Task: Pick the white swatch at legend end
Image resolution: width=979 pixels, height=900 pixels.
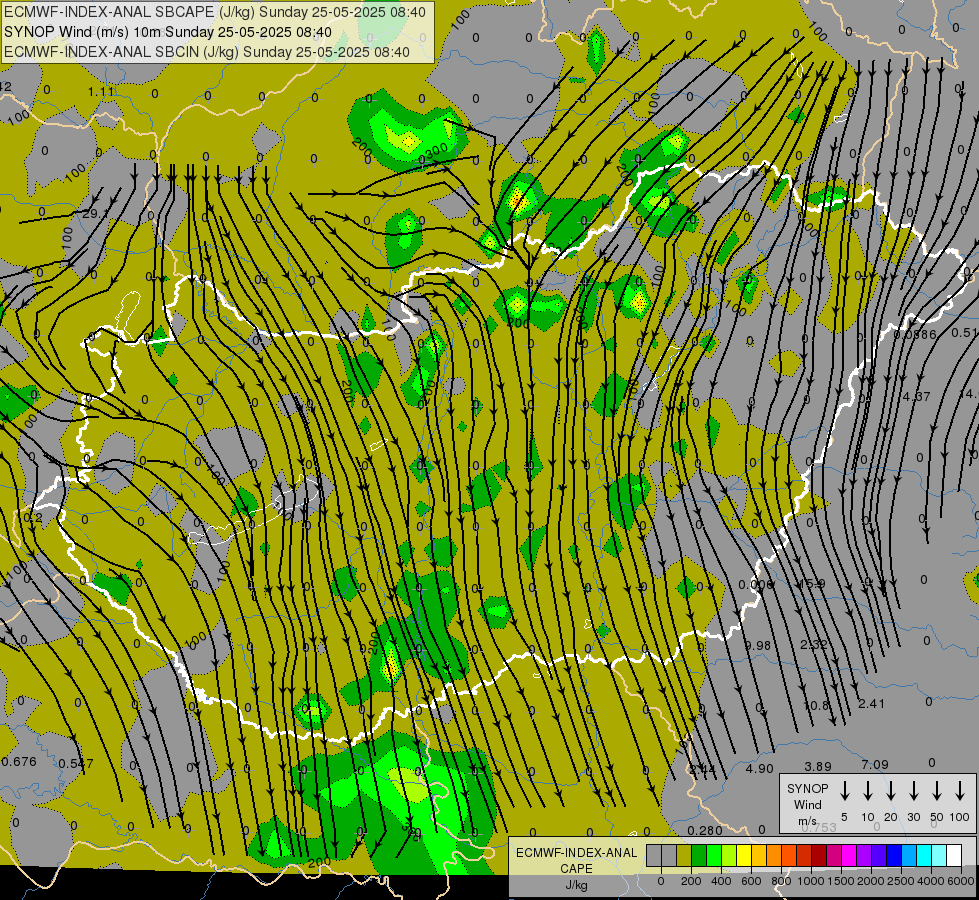Action: click(954, 855)
